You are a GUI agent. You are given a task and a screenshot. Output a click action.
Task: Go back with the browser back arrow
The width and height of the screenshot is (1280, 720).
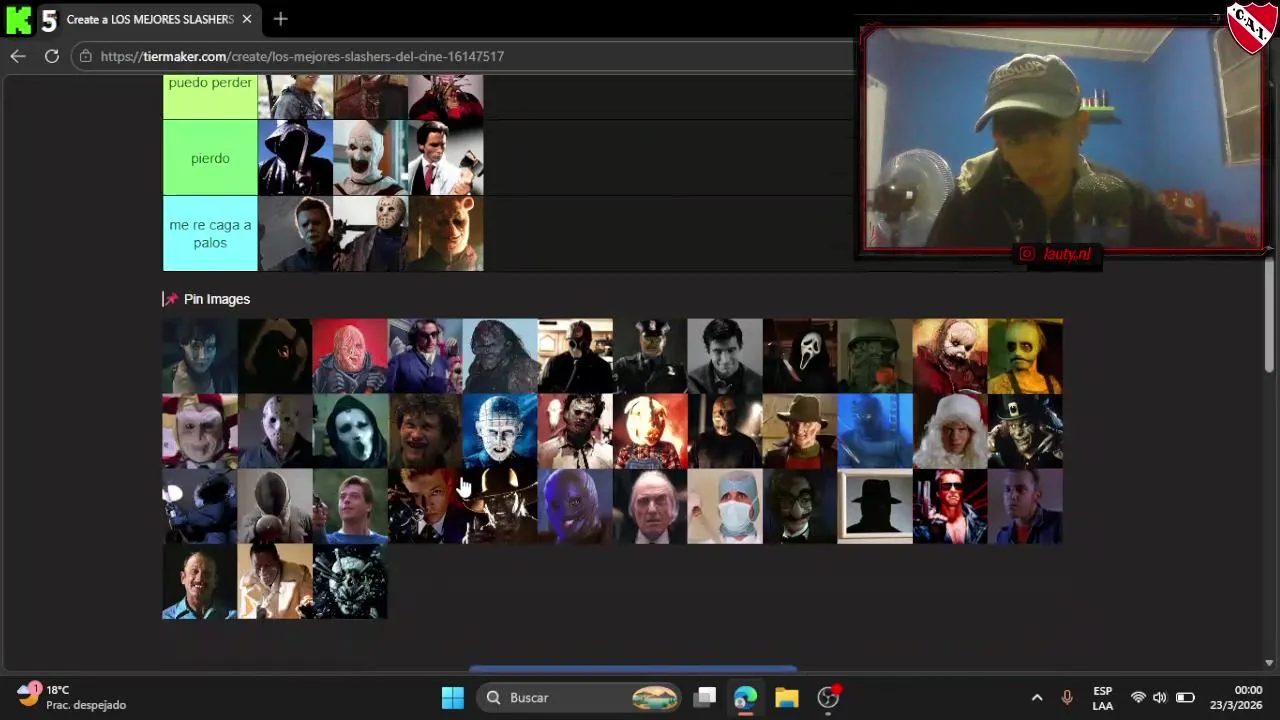[18, 56]
